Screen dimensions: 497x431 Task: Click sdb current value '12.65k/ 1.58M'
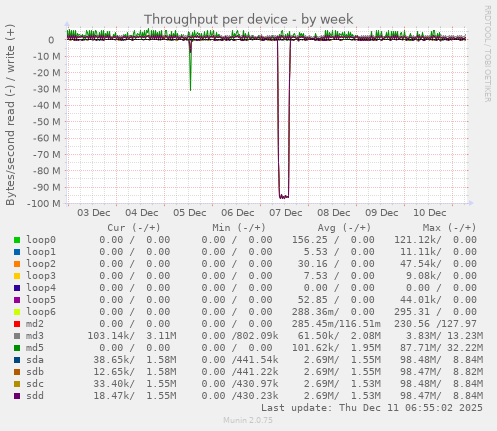(135, 372)
